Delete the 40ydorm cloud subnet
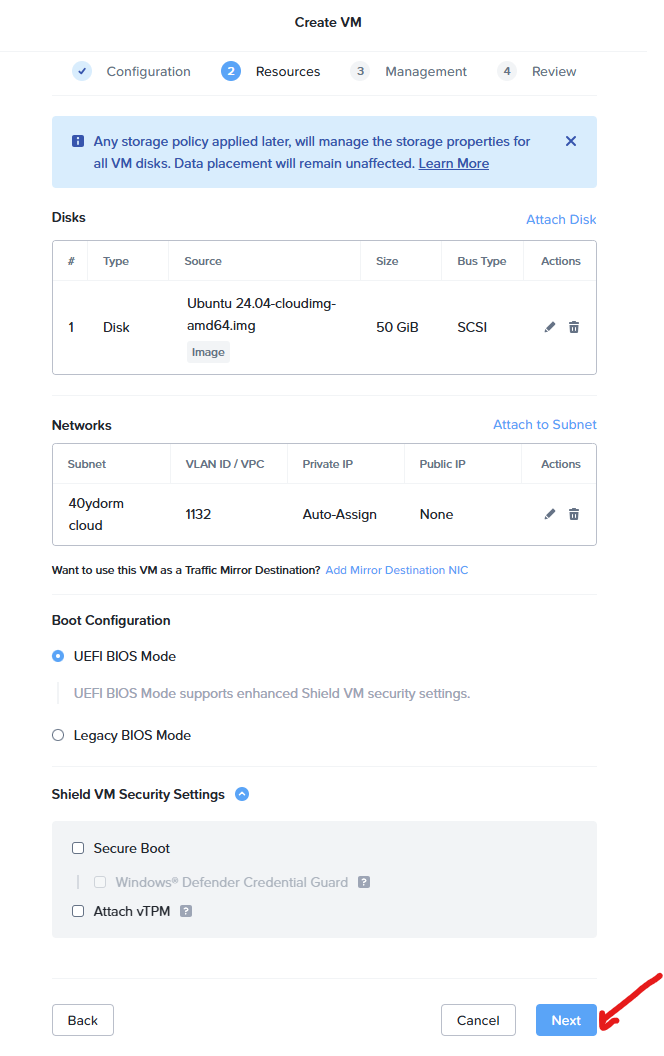This screenshot has width=664, height=1056. click(574, 514)
